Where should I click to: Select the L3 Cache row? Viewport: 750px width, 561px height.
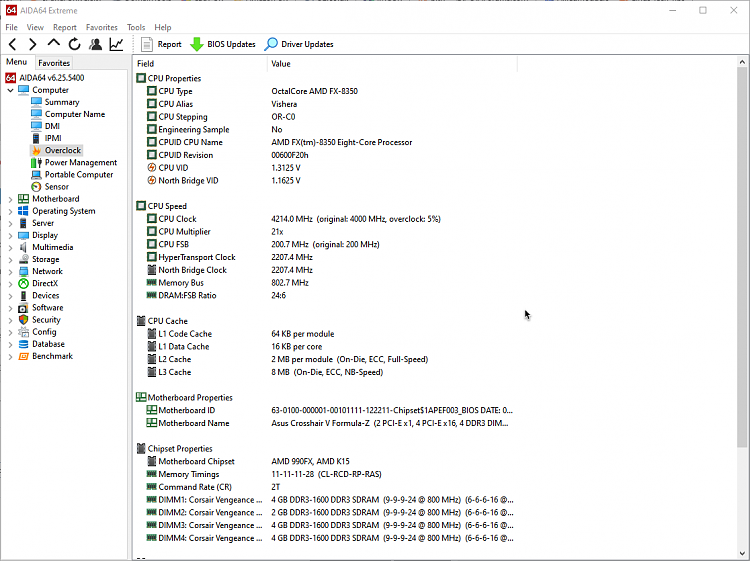click(325, 372)
